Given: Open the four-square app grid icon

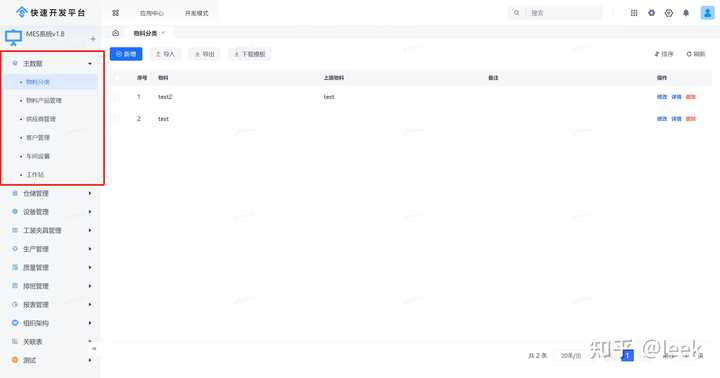Looking at the screenshot, I should (116, 13).
